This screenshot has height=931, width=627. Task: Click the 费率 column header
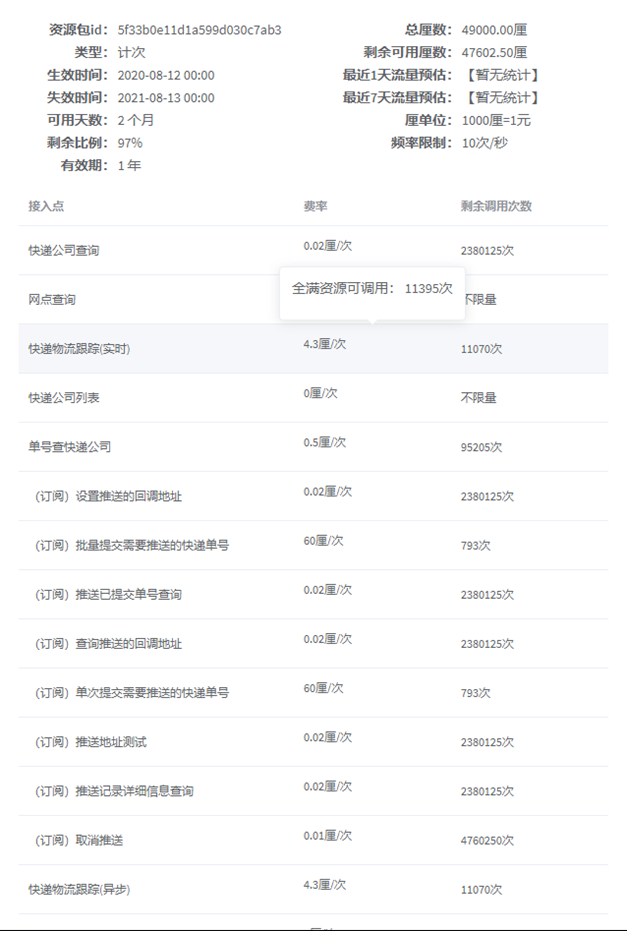[x=316, y=206]
